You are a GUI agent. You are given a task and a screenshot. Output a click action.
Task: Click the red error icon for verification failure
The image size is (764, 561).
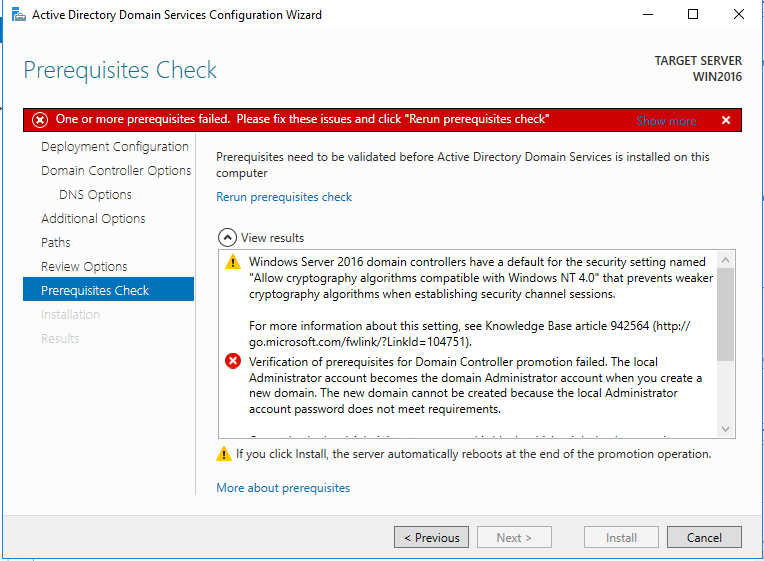pos(233,361)
